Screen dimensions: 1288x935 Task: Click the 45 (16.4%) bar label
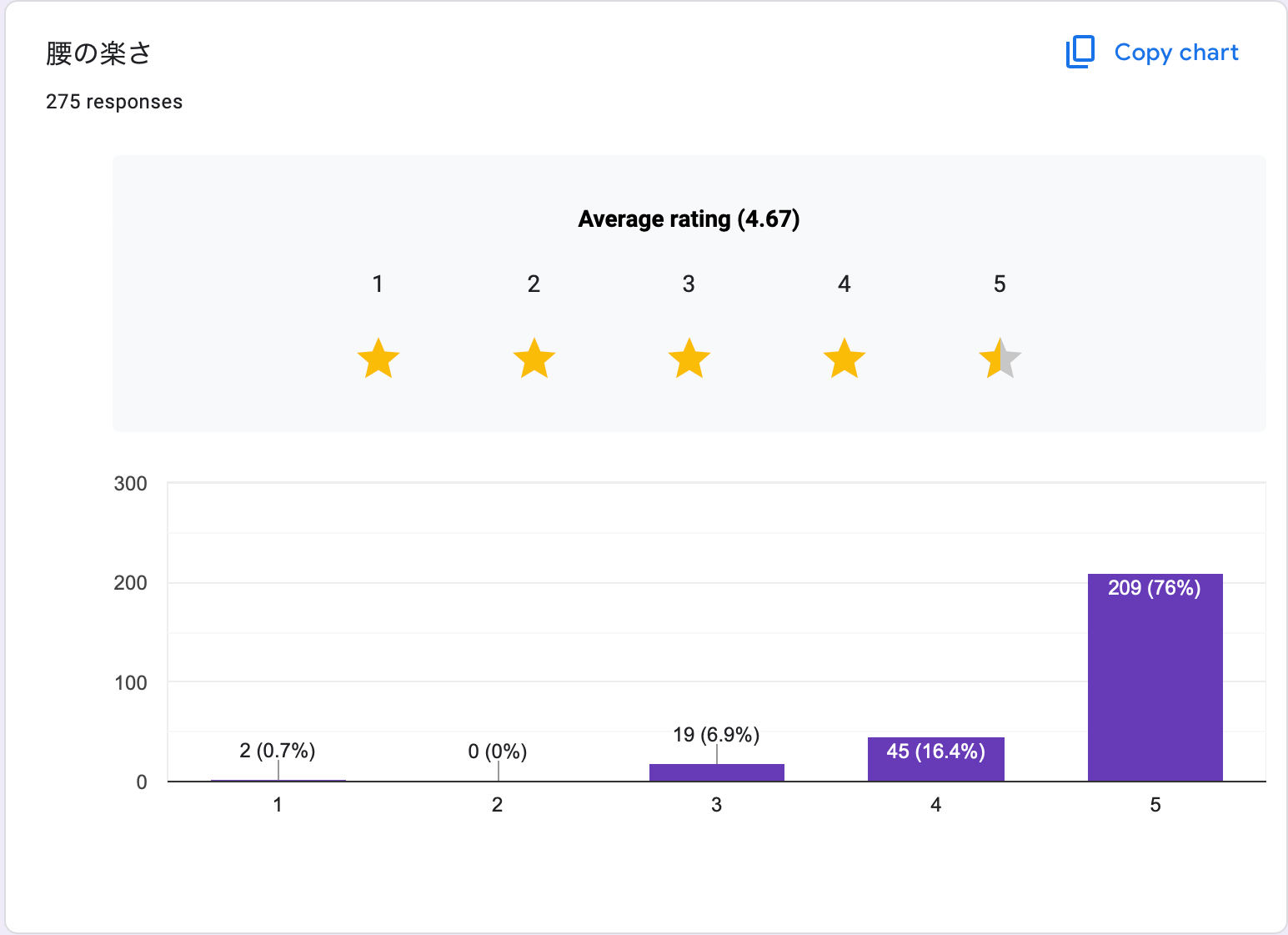(x=935, y=752)
